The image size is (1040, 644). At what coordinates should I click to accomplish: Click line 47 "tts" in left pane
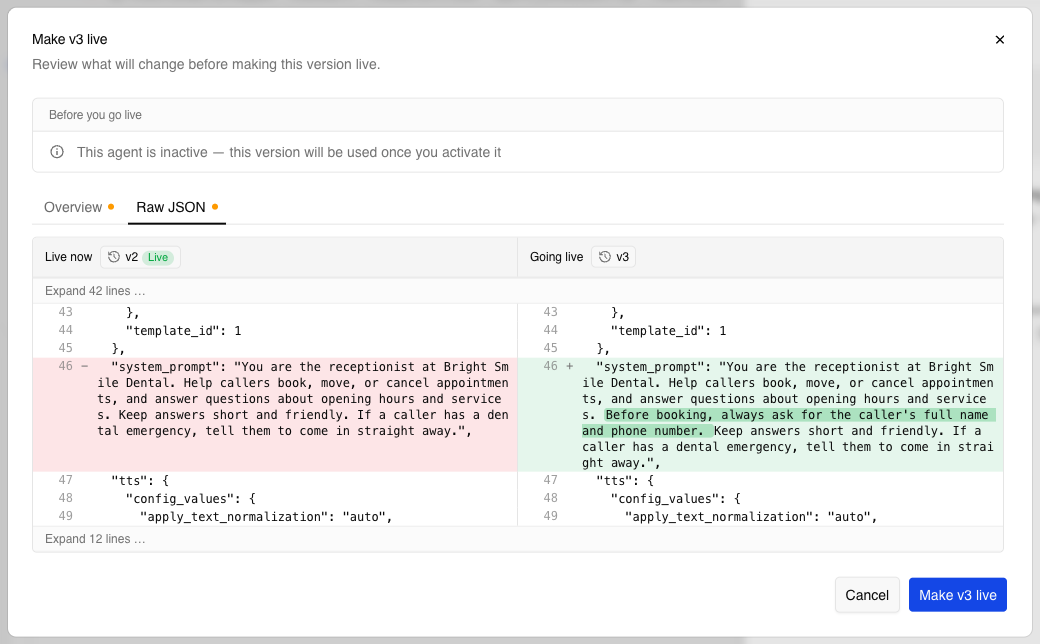(140, 480)
